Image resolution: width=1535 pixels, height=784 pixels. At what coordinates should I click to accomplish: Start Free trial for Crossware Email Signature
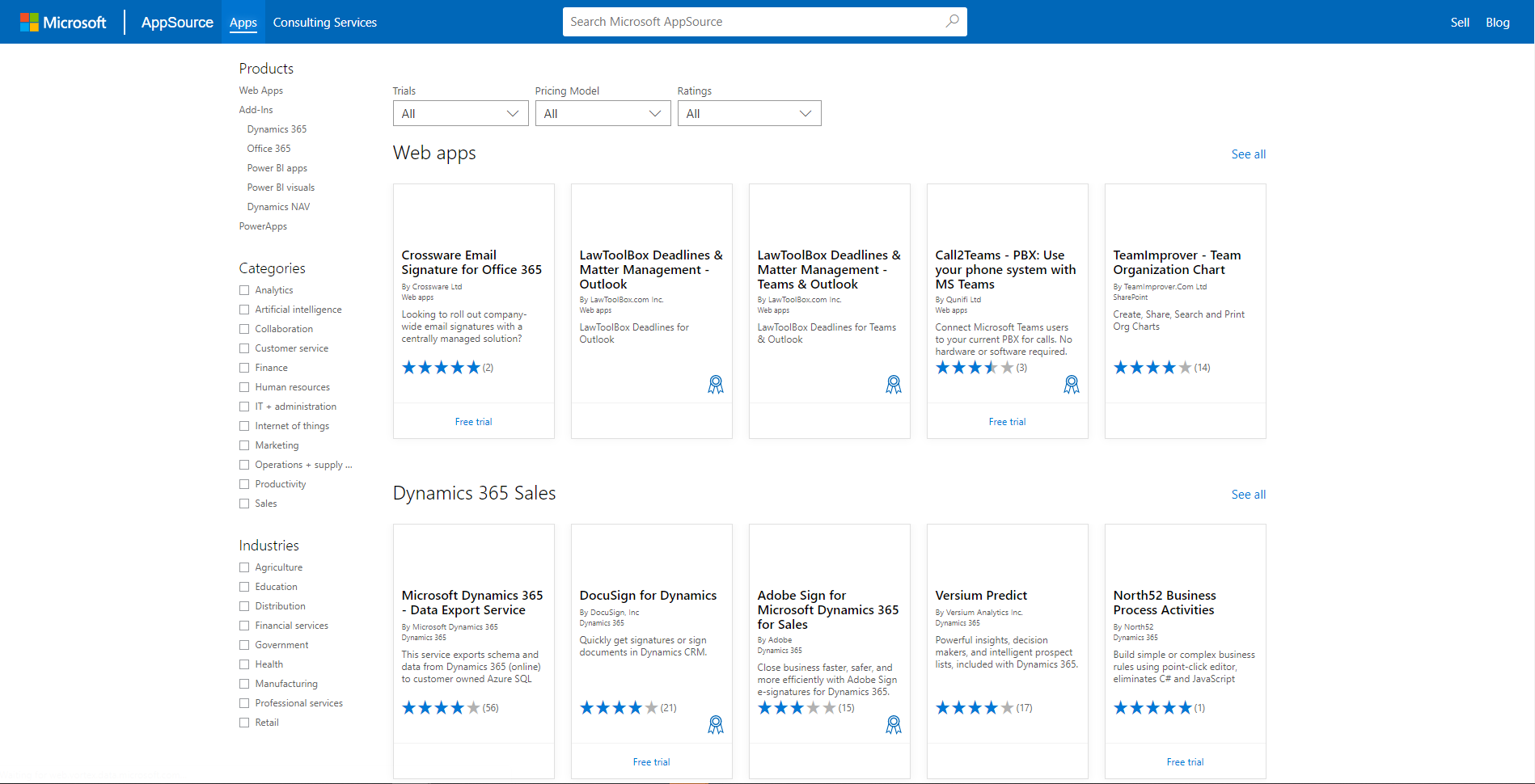(x=474, y=422)
